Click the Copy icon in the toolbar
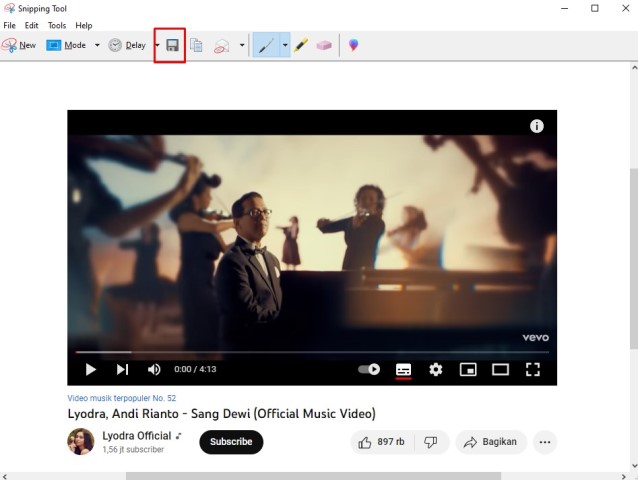Screen dimensions: 638x480 tap(196, 45)
